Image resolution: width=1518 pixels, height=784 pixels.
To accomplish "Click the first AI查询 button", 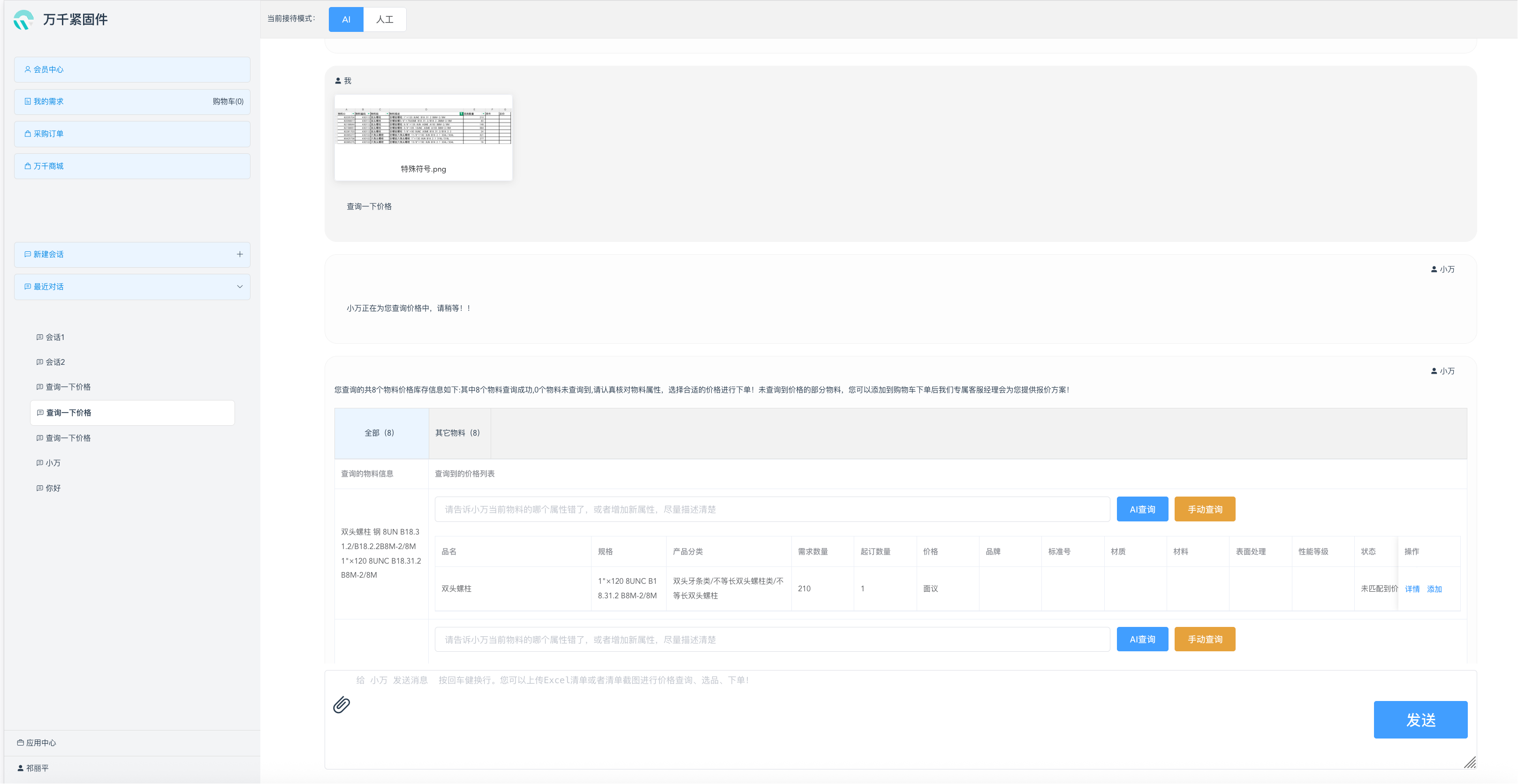I will click(1141, 509).
